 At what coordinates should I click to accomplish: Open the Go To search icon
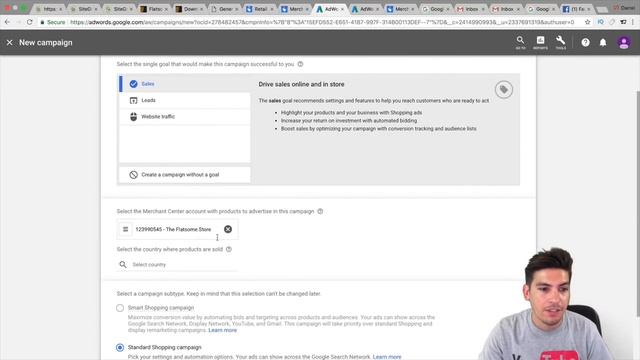tap(520, 42)
